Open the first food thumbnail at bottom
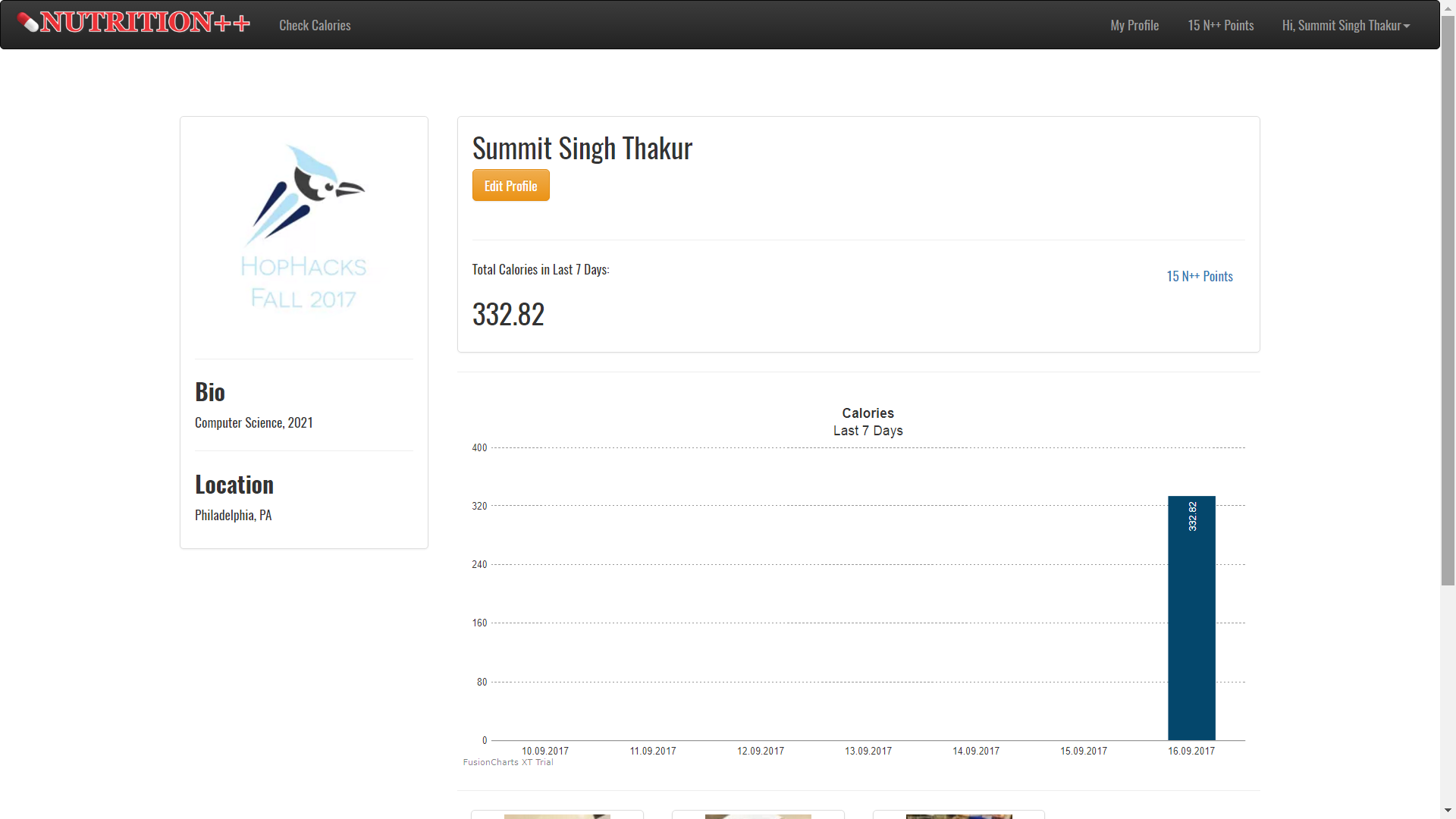1456x819 pixels. (x=557, y=815)
